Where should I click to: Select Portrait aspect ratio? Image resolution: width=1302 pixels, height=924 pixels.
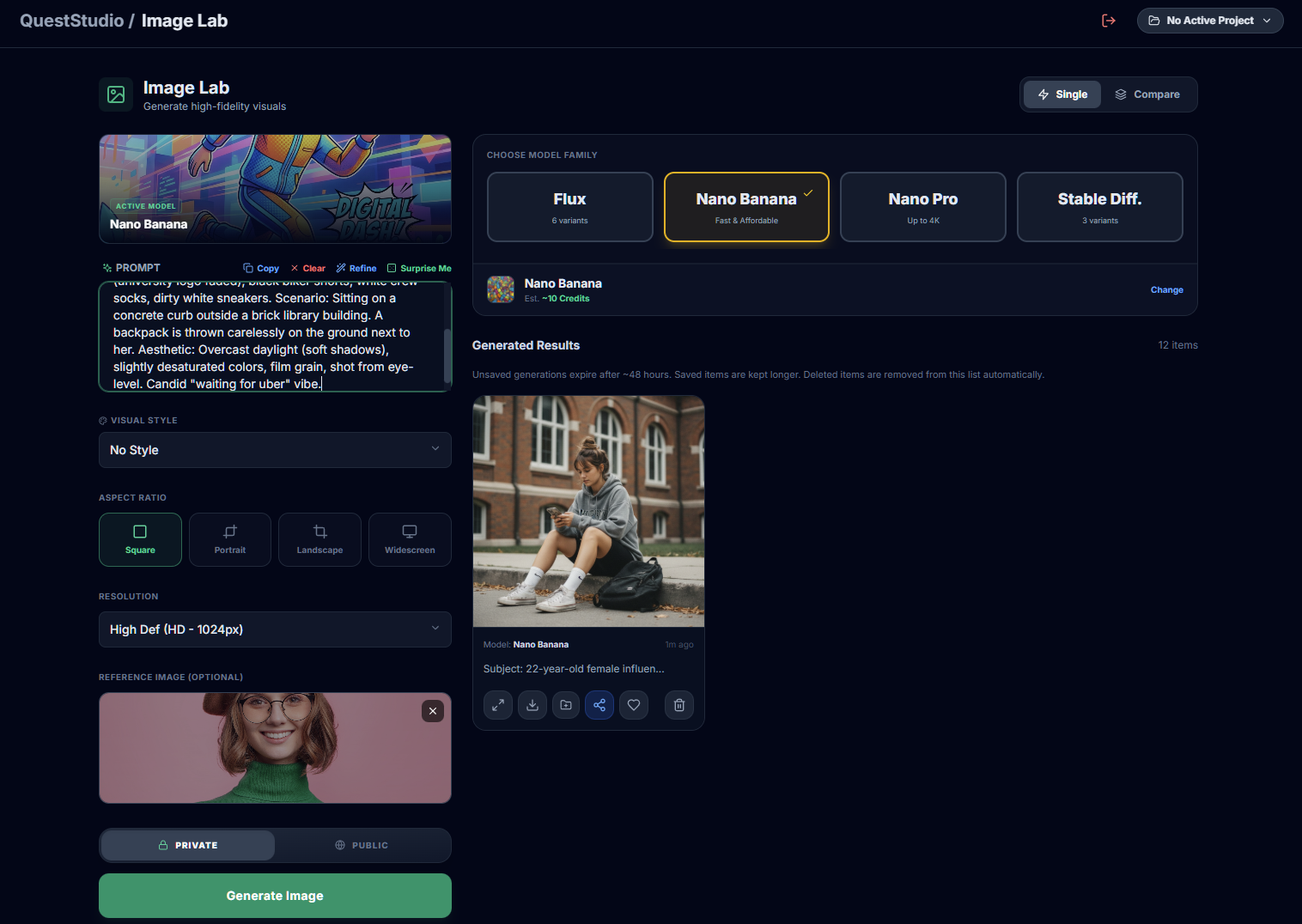(x=229, y=539)
